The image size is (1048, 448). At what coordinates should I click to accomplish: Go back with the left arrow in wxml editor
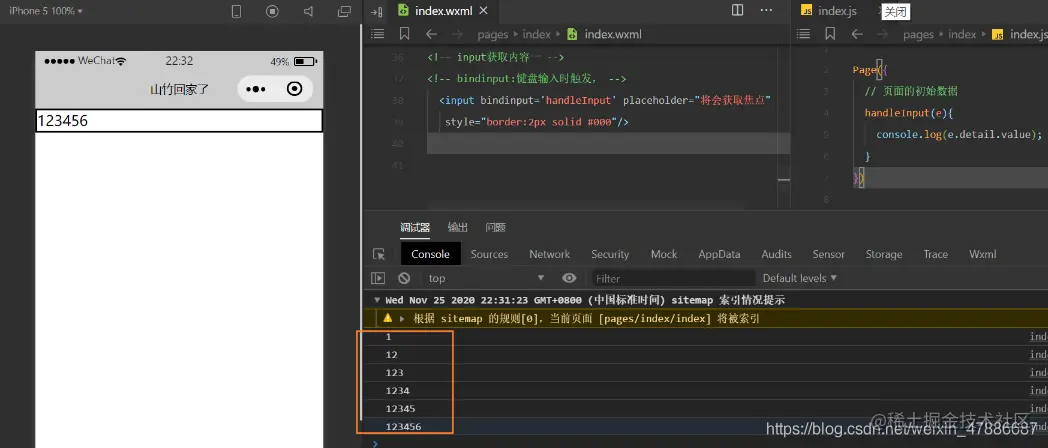pyautogui.click(x=432, y=34)
